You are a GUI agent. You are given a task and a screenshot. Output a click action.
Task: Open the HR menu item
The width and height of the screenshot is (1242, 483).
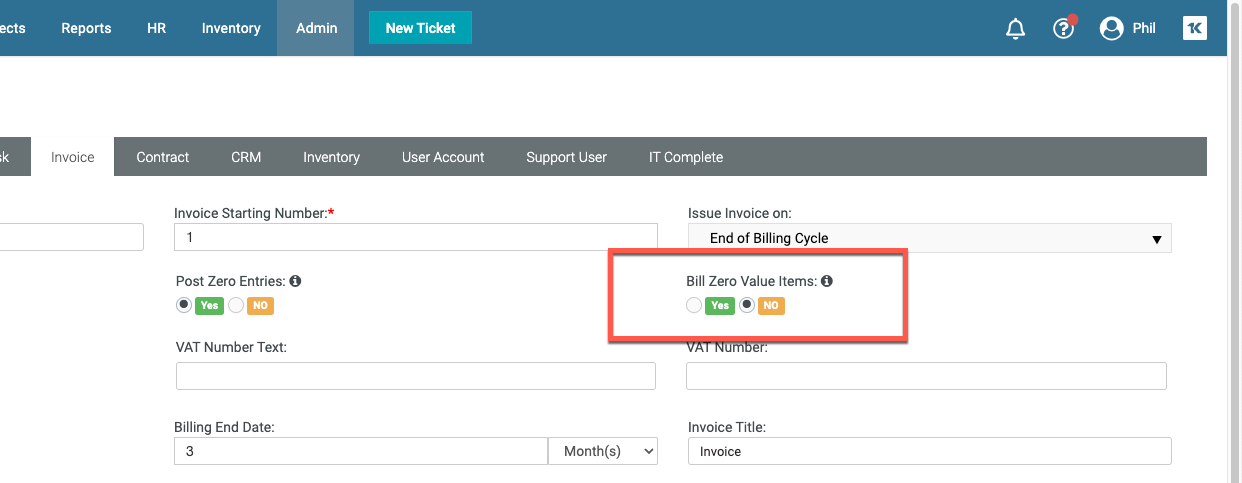click(x=156, y=28)
